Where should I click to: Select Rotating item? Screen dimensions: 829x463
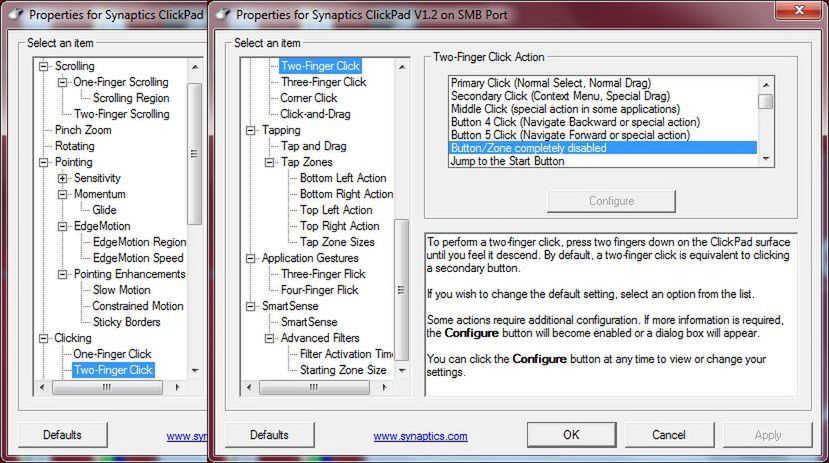(75, 146)
